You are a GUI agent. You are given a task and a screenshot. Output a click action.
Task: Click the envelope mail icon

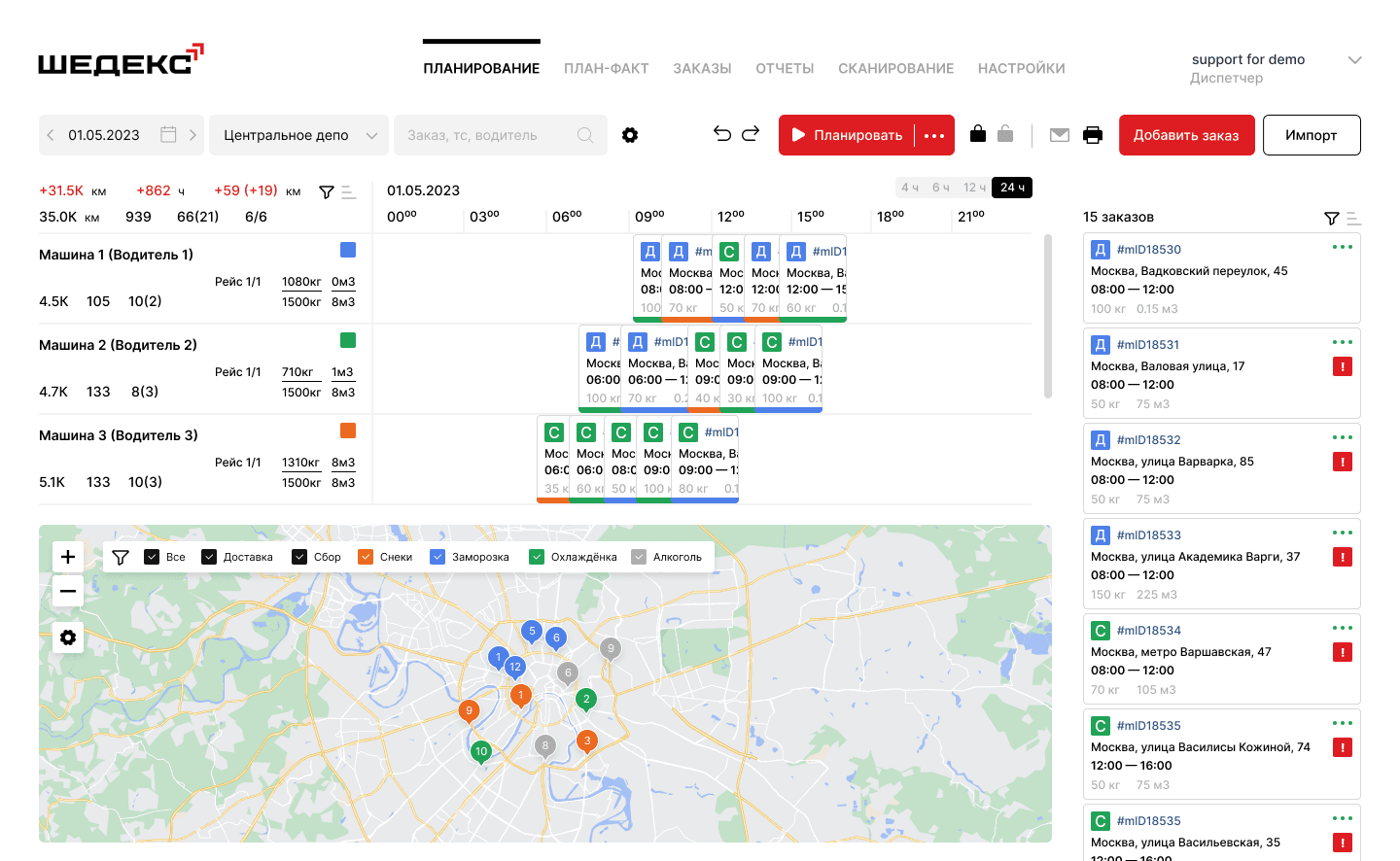pyautogui.click(x=1060, y=135)
